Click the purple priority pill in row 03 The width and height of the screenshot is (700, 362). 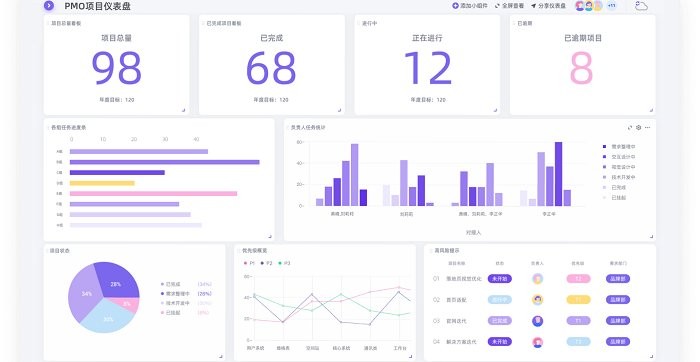click(578, 320)
